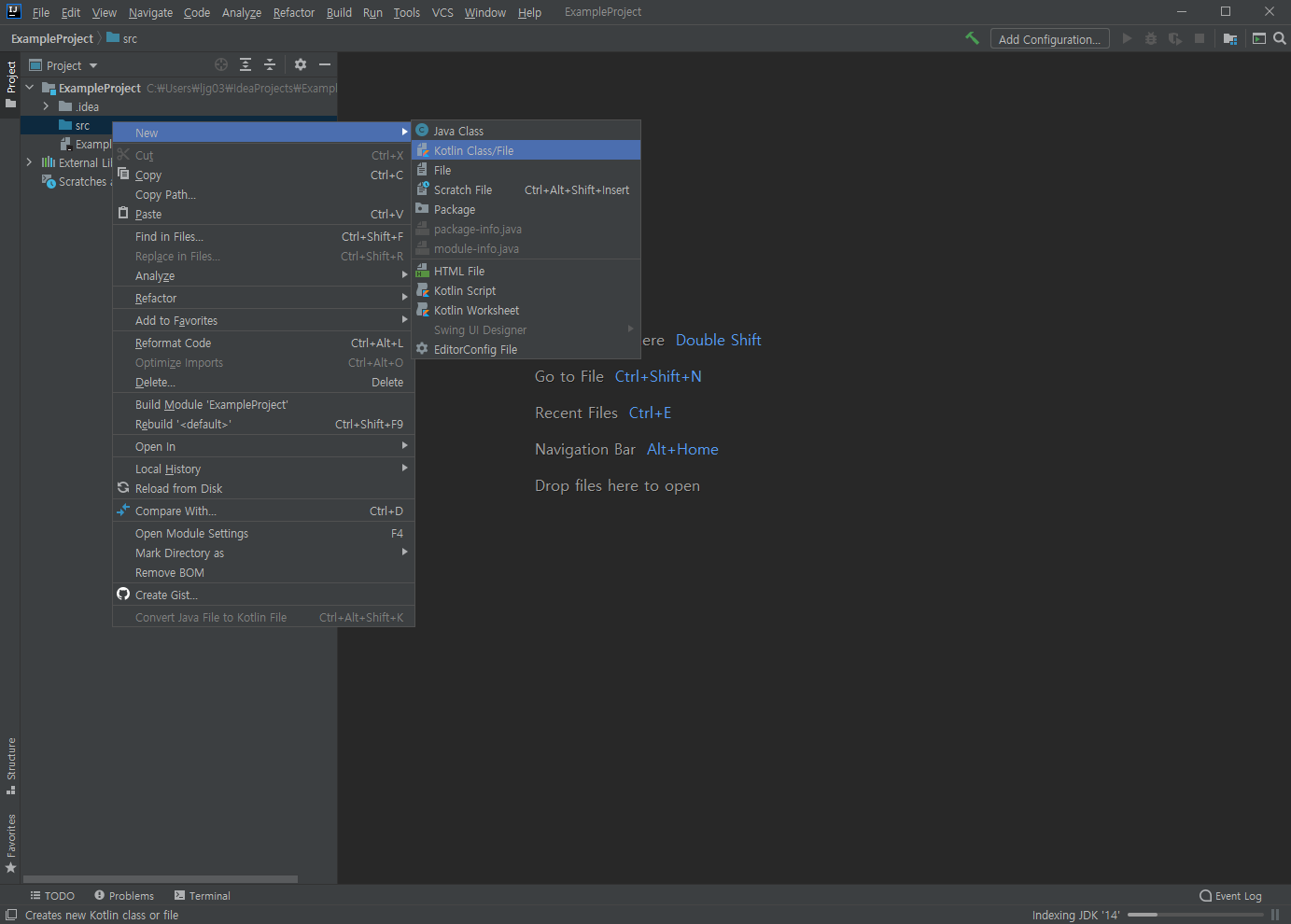Select HTML File entry
The width and height of the screenshot is (1291, 924).
pos(526,271)
